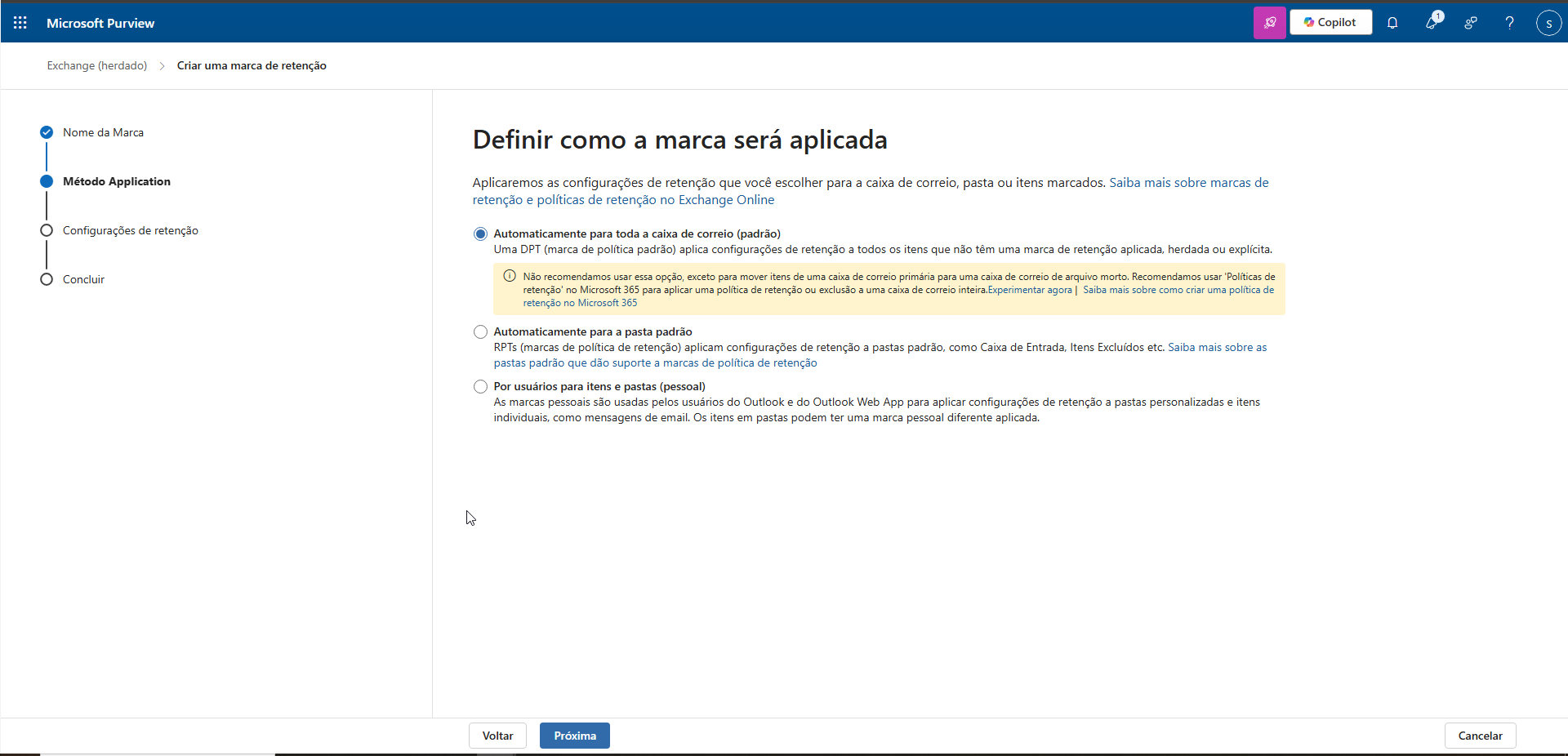Open the account profile avatar
The image size is (1568, 756).
click(x=1548, y=23)
